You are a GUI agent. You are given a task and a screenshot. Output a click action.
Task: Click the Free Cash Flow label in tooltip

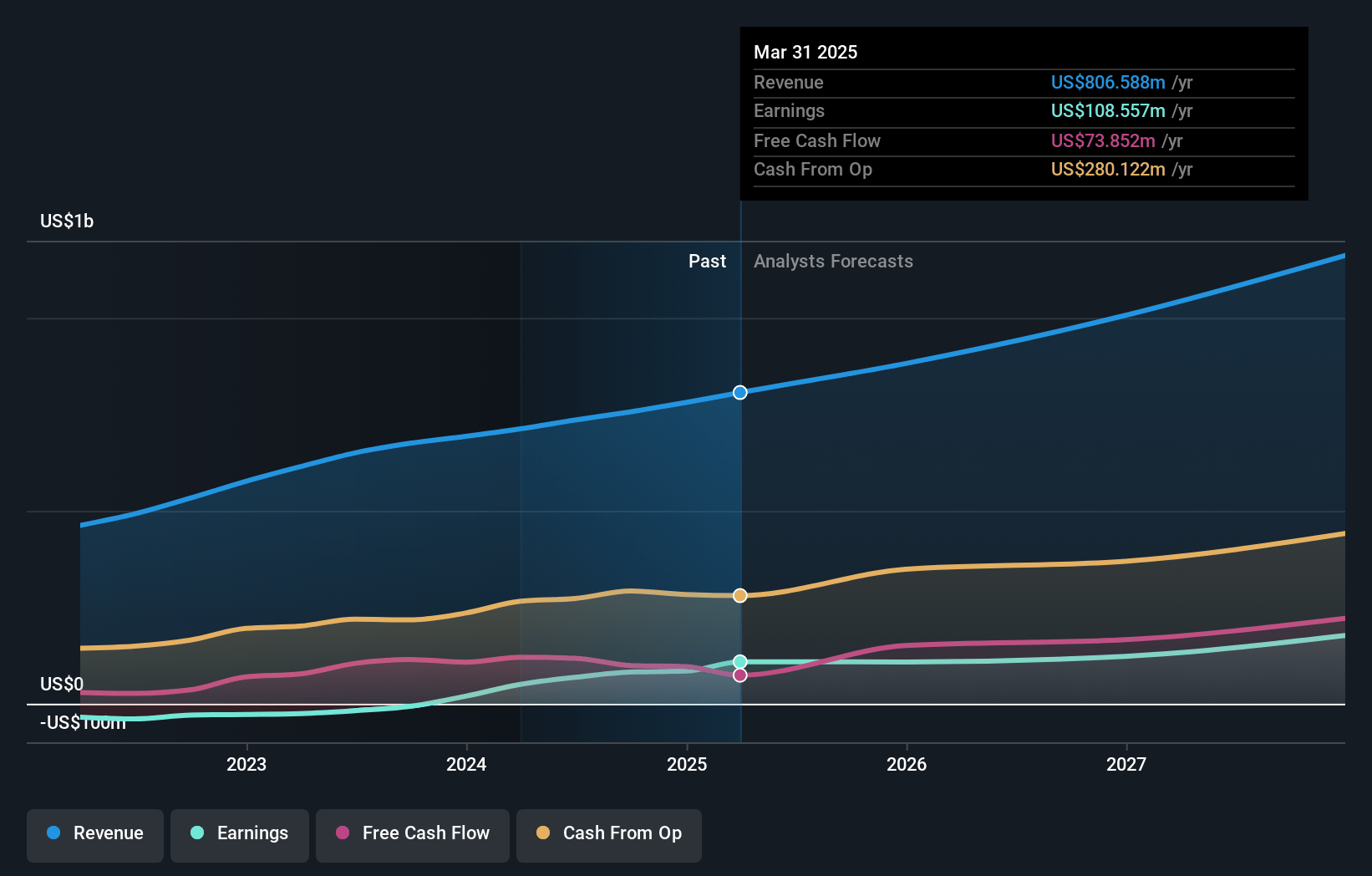tap(817, 140)
